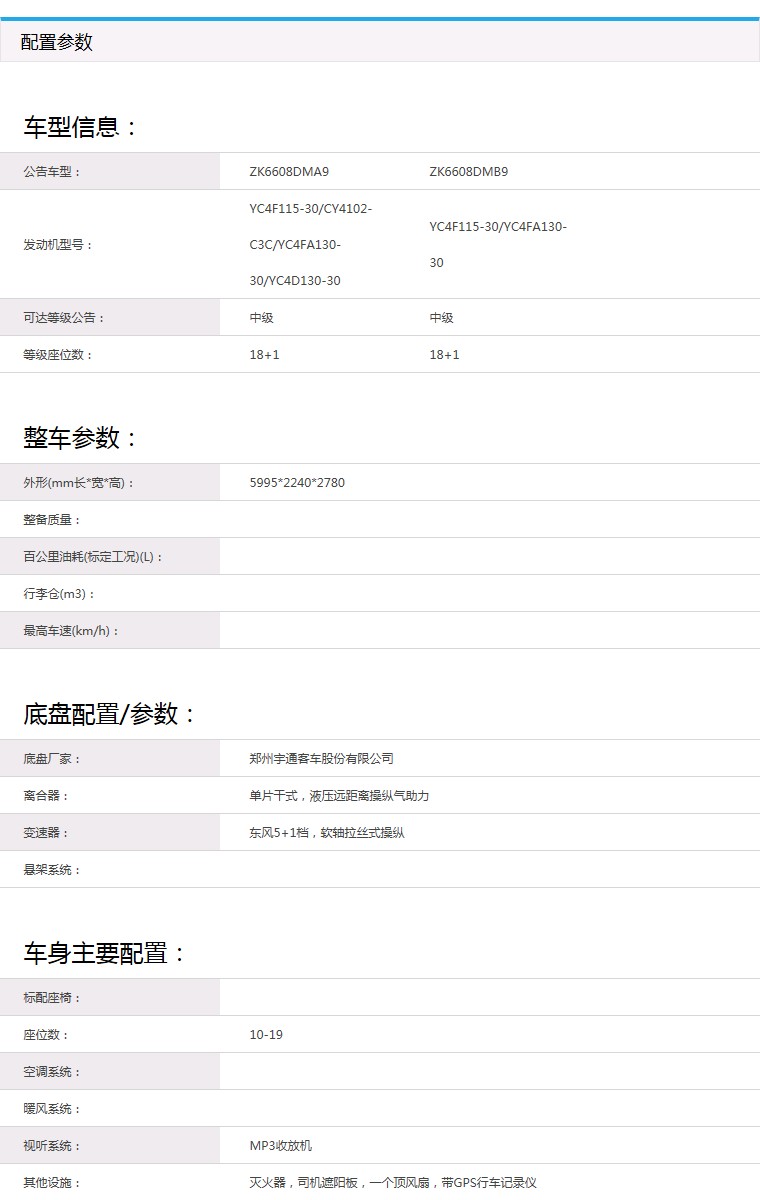Viewport: 760px width, 1200px height.
Task: Select dimensions value 5995*2240*2780
Action: pyautogui.click(x=297, y=483)
